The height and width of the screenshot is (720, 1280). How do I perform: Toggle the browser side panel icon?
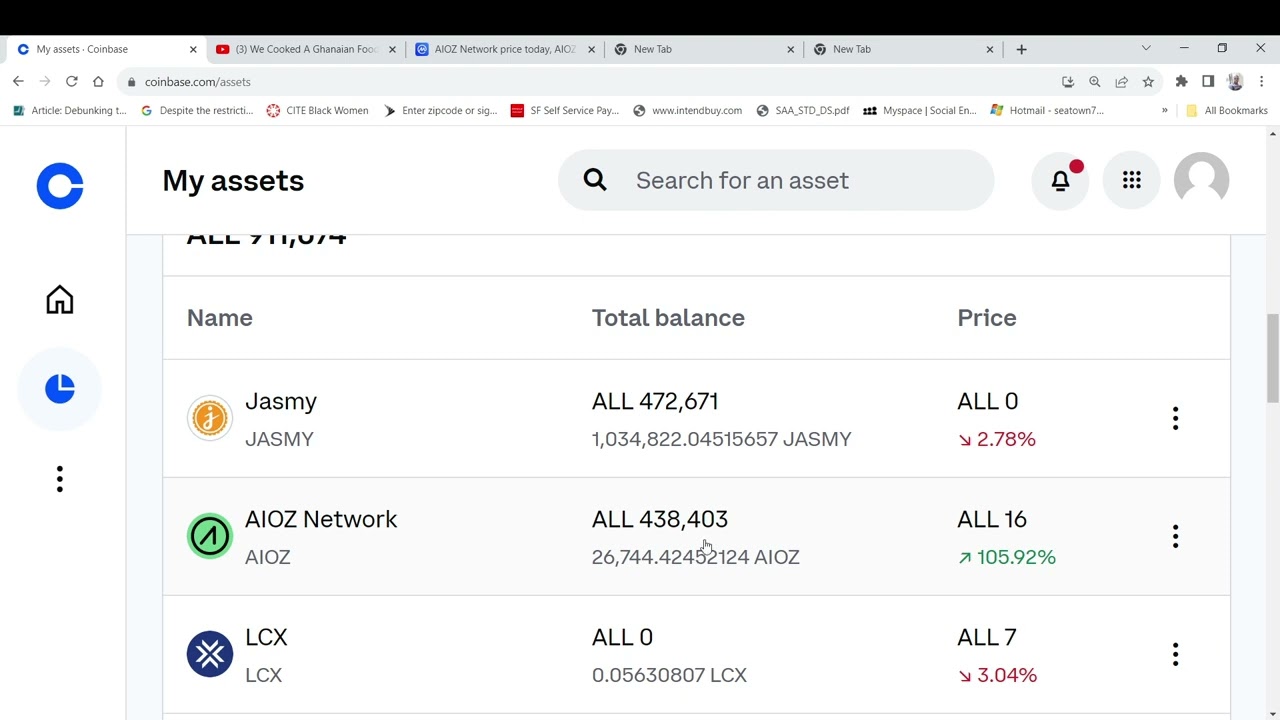1208,82
